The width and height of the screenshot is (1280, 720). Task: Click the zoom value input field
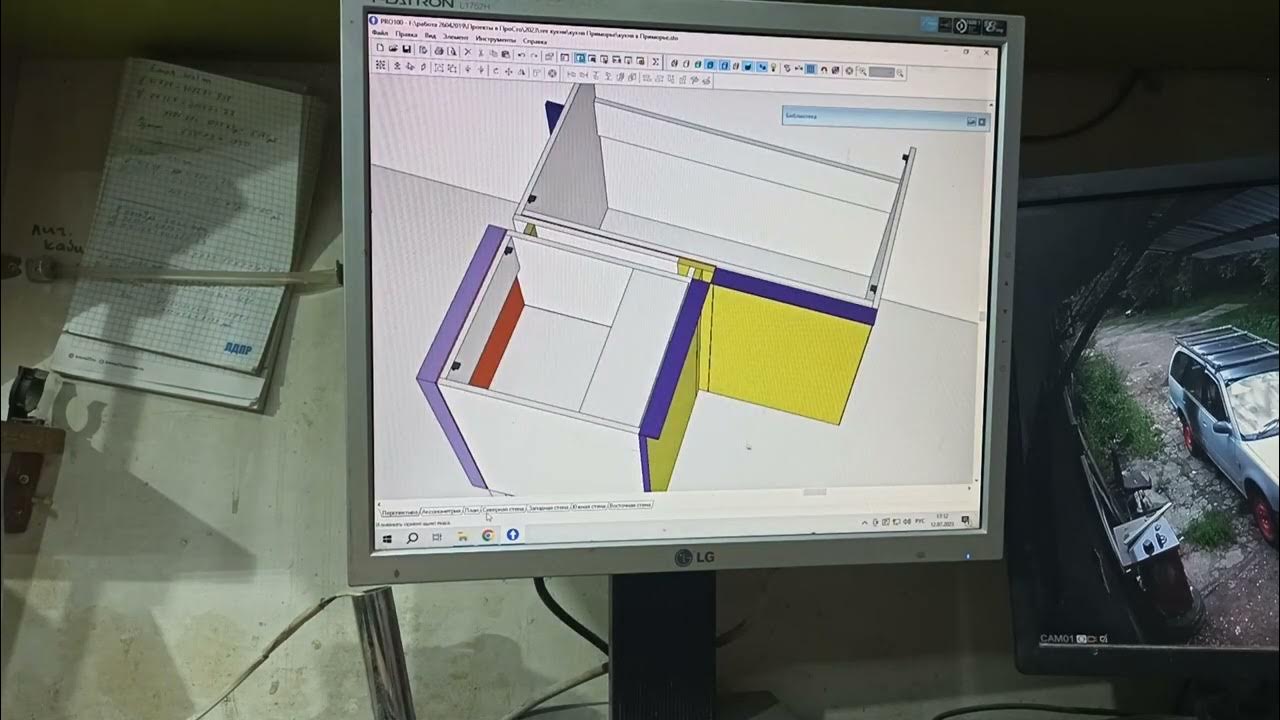click(880, 72)
